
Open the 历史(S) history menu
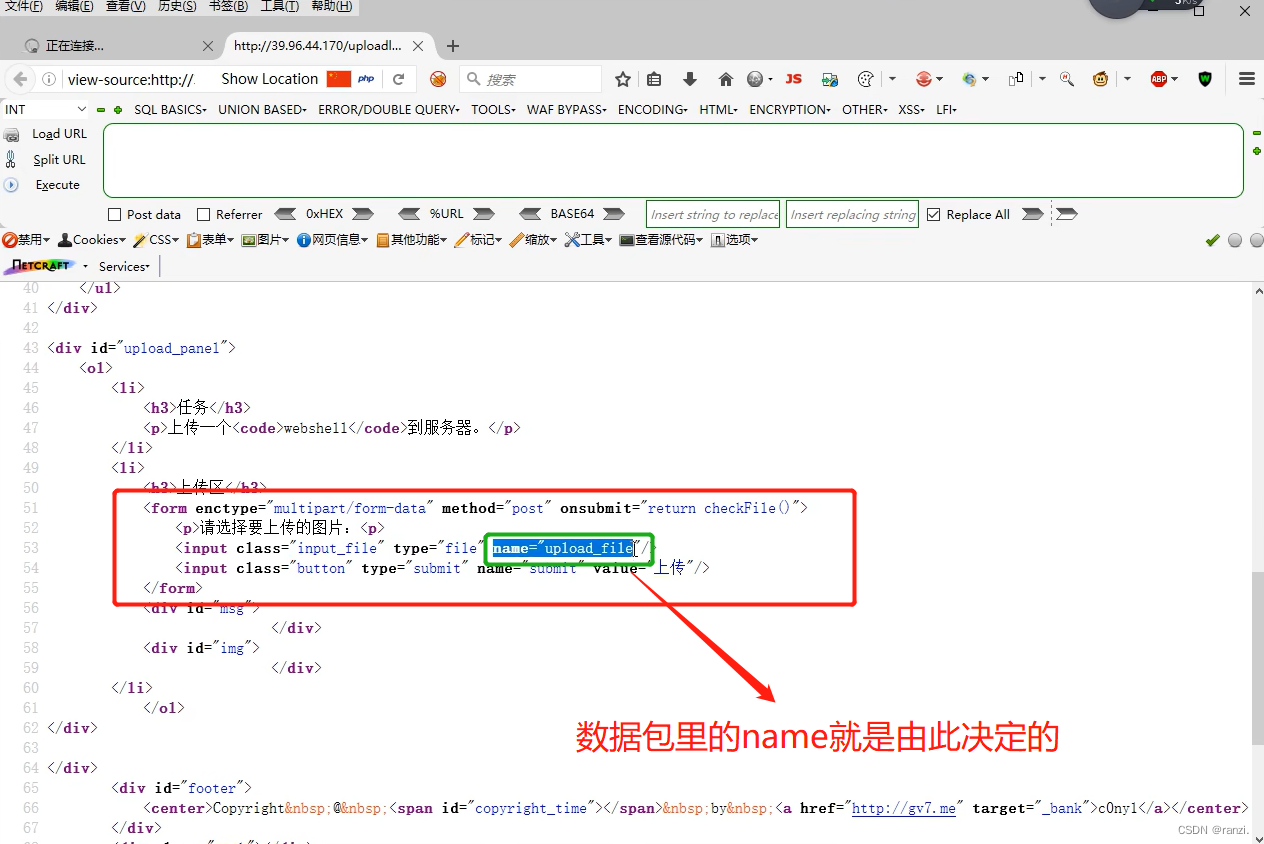[x=176, y=6]
